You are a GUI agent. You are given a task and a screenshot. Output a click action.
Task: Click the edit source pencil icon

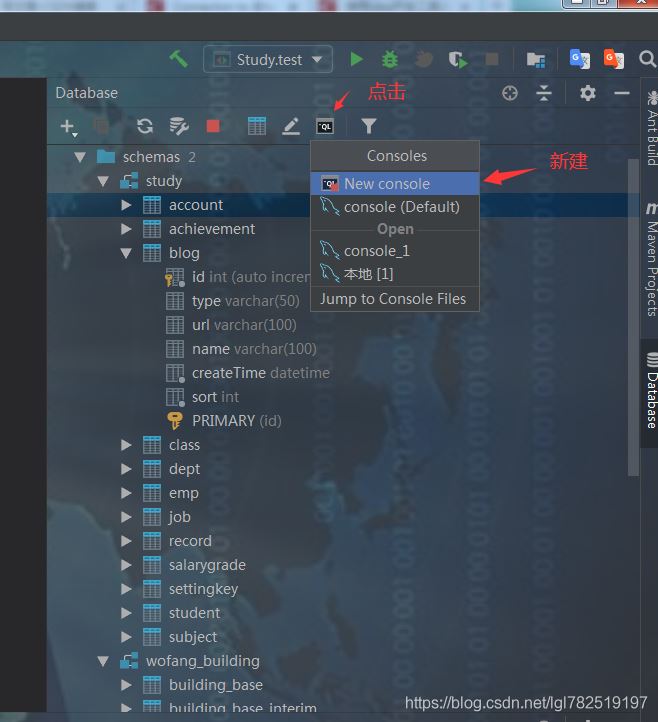291,126
